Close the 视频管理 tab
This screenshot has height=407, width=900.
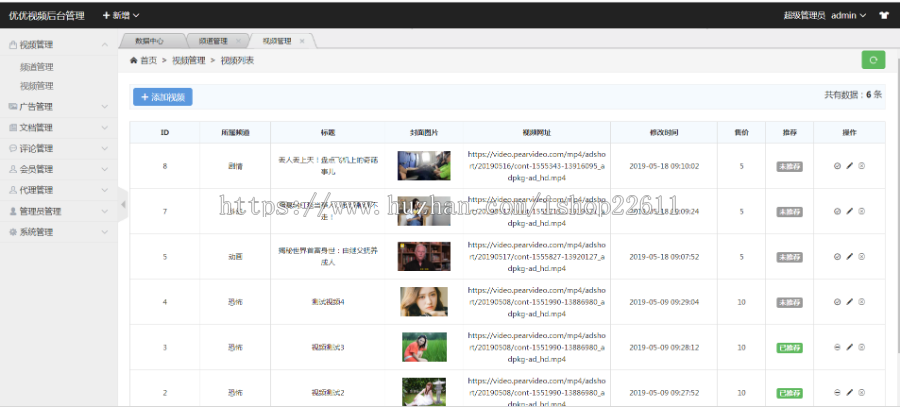[302, 41]
